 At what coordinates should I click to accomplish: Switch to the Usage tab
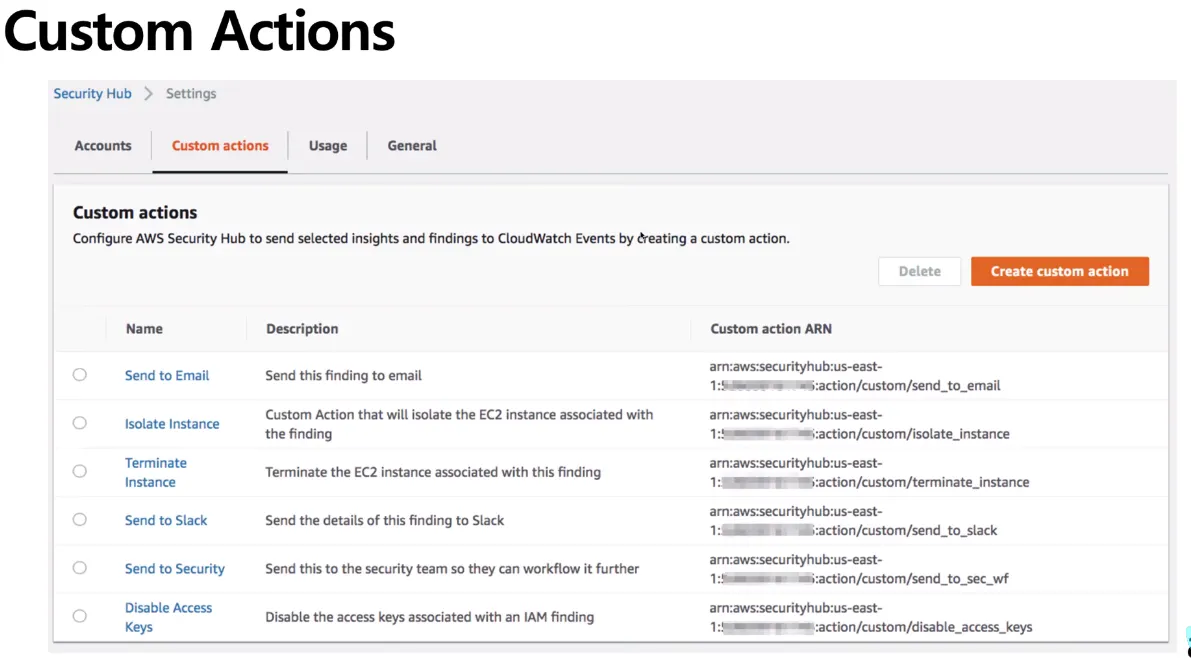pyautogui.click(x=328, y=146)
